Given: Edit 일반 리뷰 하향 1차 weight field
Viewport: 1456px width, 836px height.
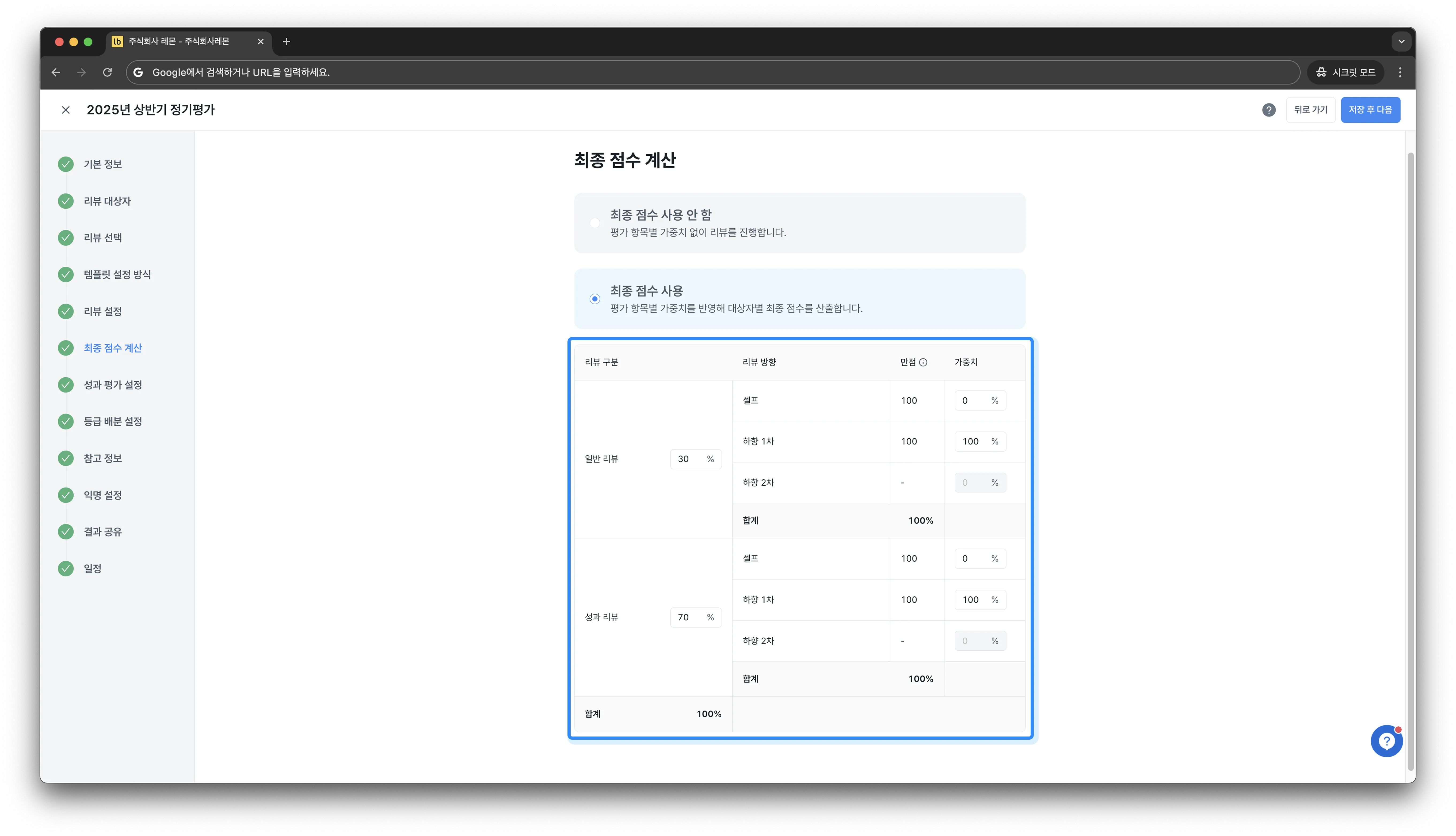Looking at the screenshot, I should pos(980,442).
